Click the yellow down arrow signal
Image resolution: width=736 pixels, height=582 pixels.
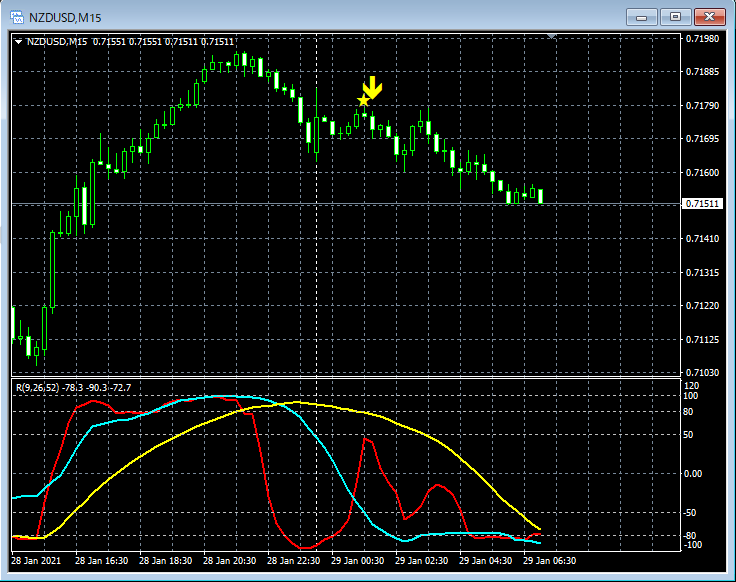pos(372,87)
